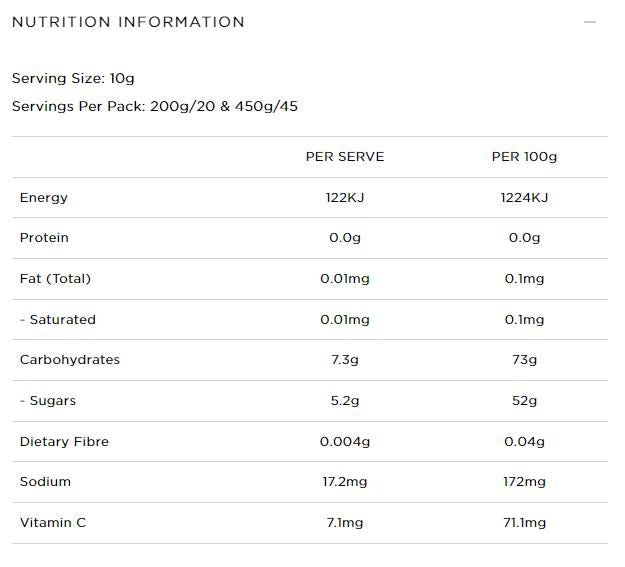Click the 1224KJ energy per 100g value

coord(524,198)
